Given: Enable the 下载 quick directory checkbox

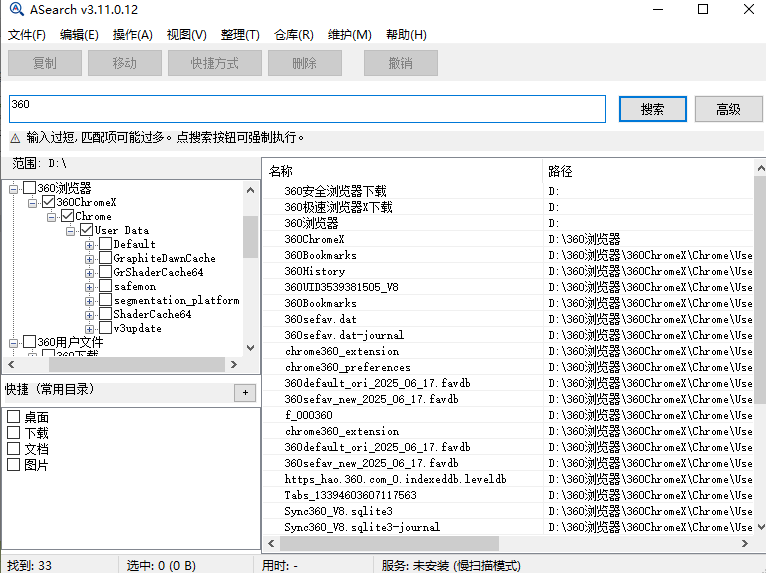Looking at the screenshot, I should click(x=14, y=433).
